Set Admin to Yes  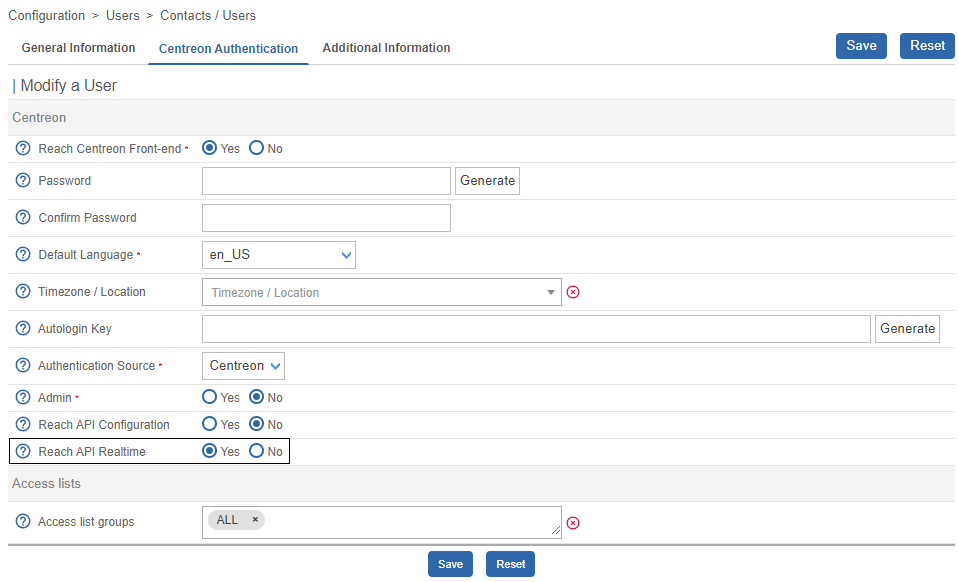210,398
